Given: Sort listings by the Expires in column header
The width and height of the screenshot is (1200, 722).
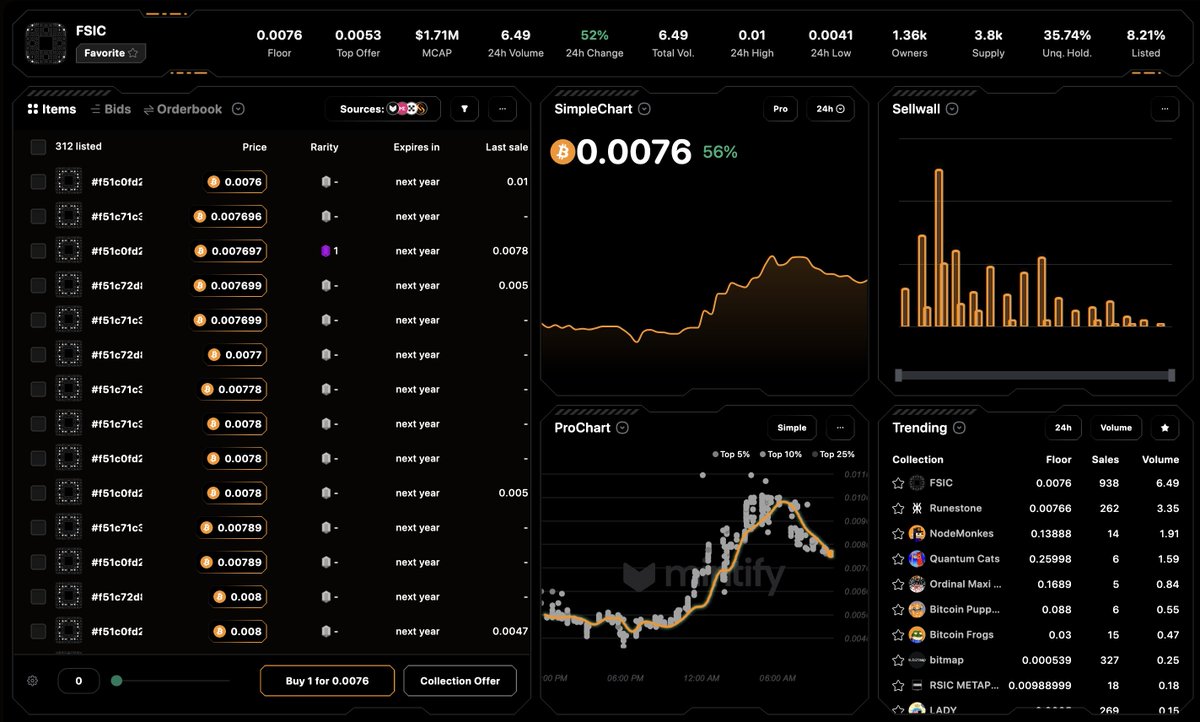Looking at the screenshot, I should (416, 147).
